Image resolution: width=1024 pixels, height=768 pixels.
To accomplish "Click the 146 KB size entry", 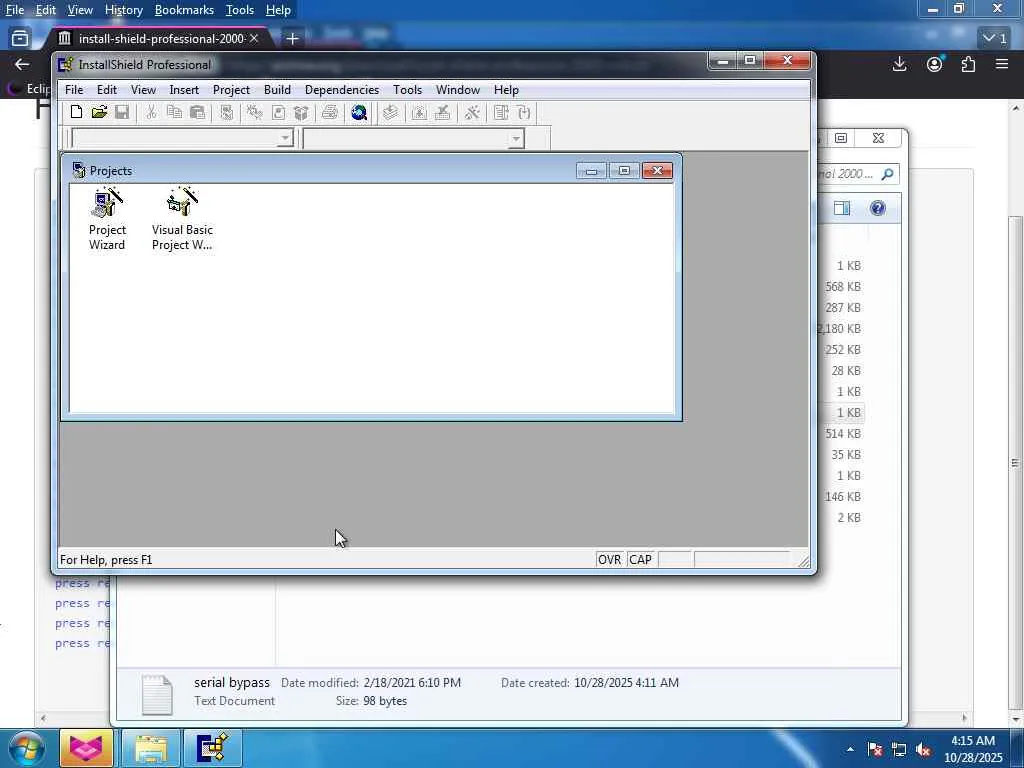I will coord(842,497).
